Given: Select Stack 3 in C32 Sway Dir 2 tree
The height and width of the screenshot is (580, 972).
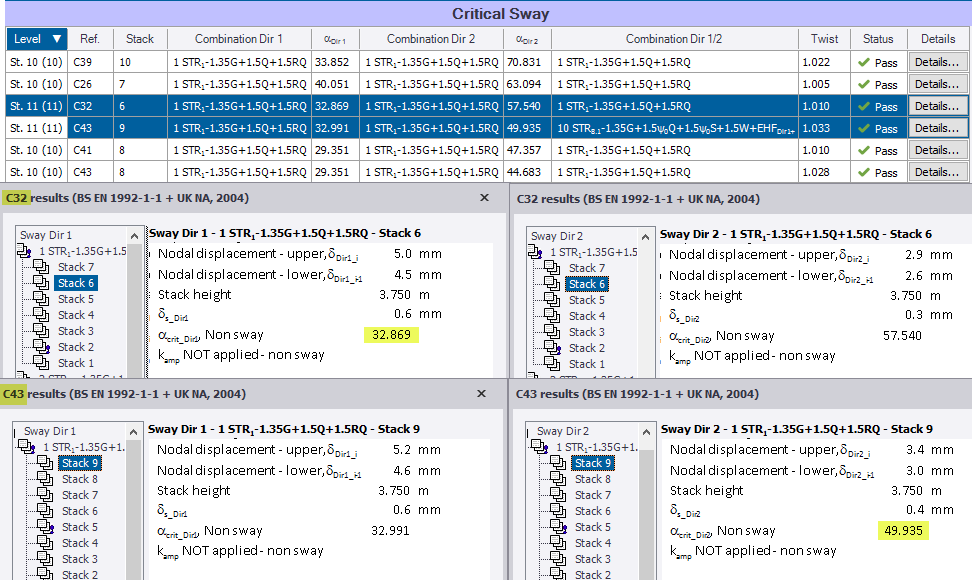Looking at the screenshot, I should click(586, 332).
